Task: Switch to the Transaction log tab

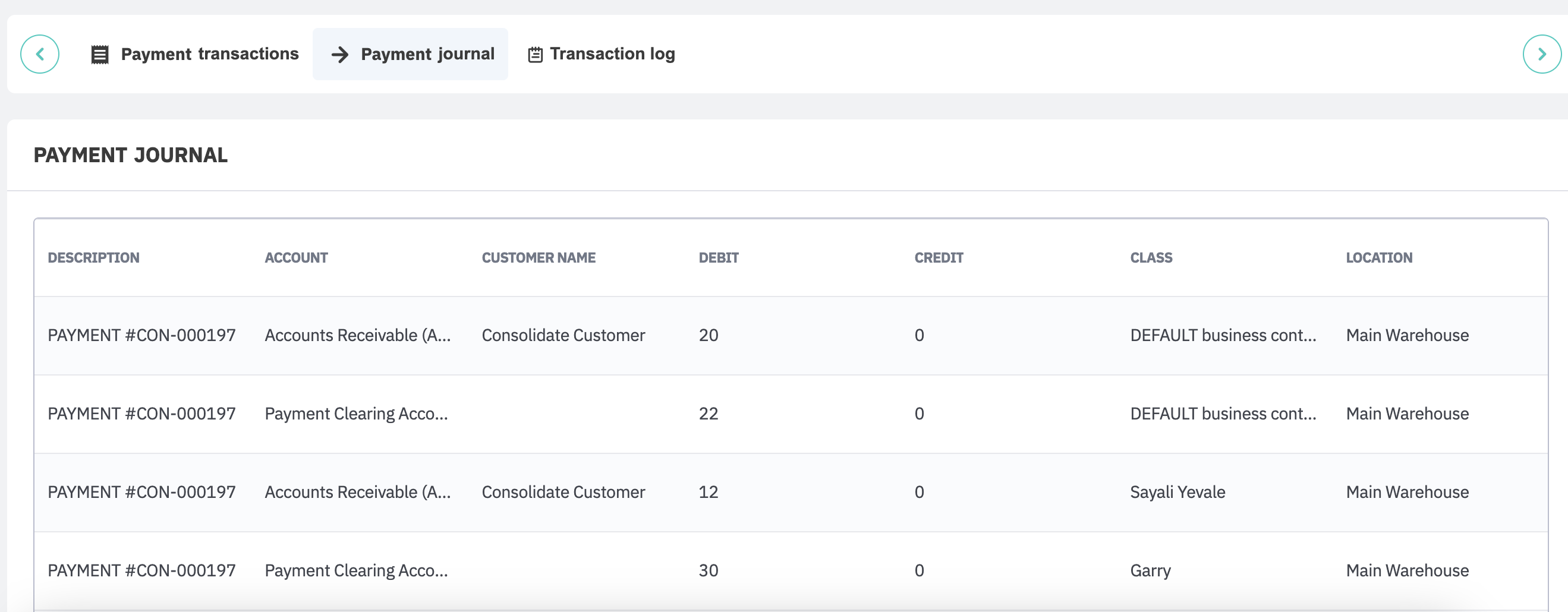Action: (x=612, y=54)
